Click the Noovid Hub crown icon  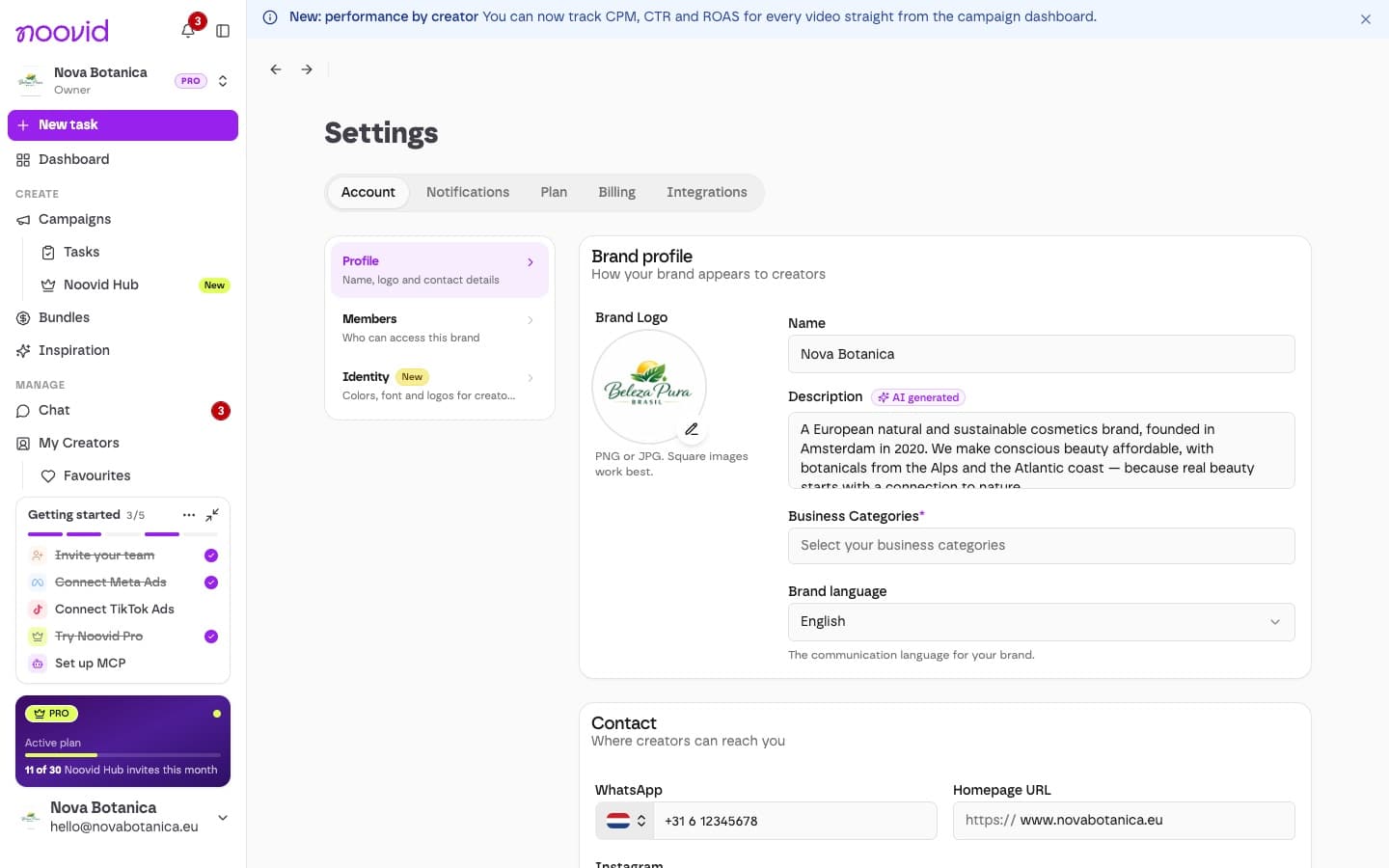tap(48, 285)
